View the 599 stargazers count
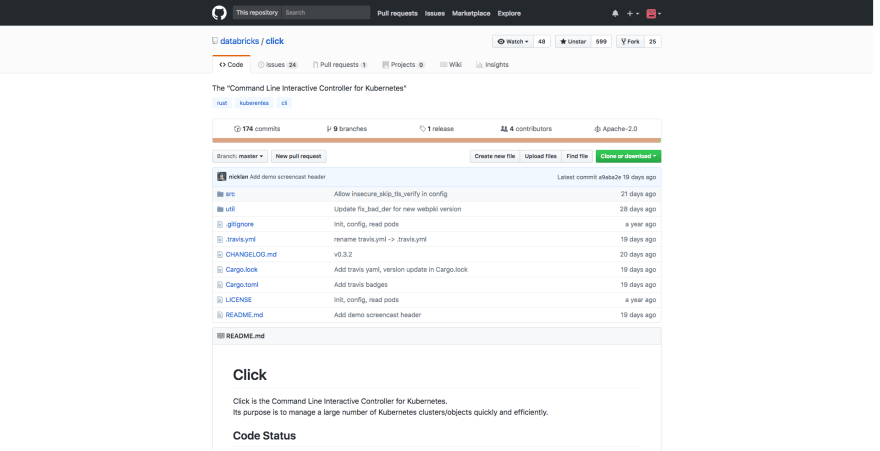880x451 pixels. [601, 42]
